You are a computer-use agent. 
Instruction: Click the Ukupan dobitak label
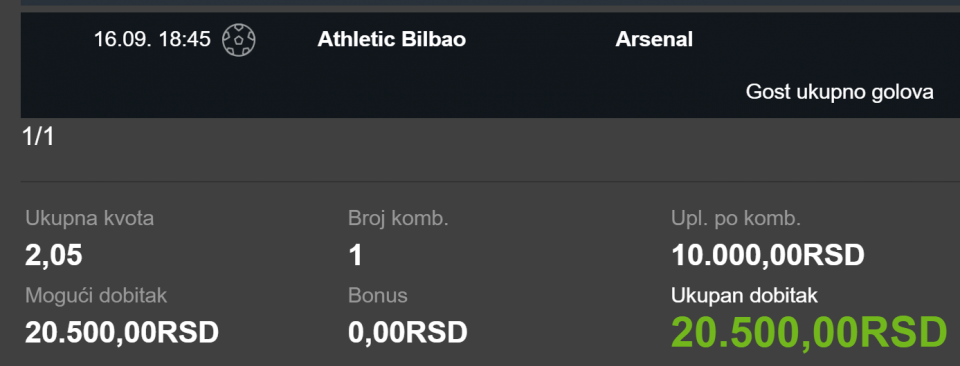(744, 296)
